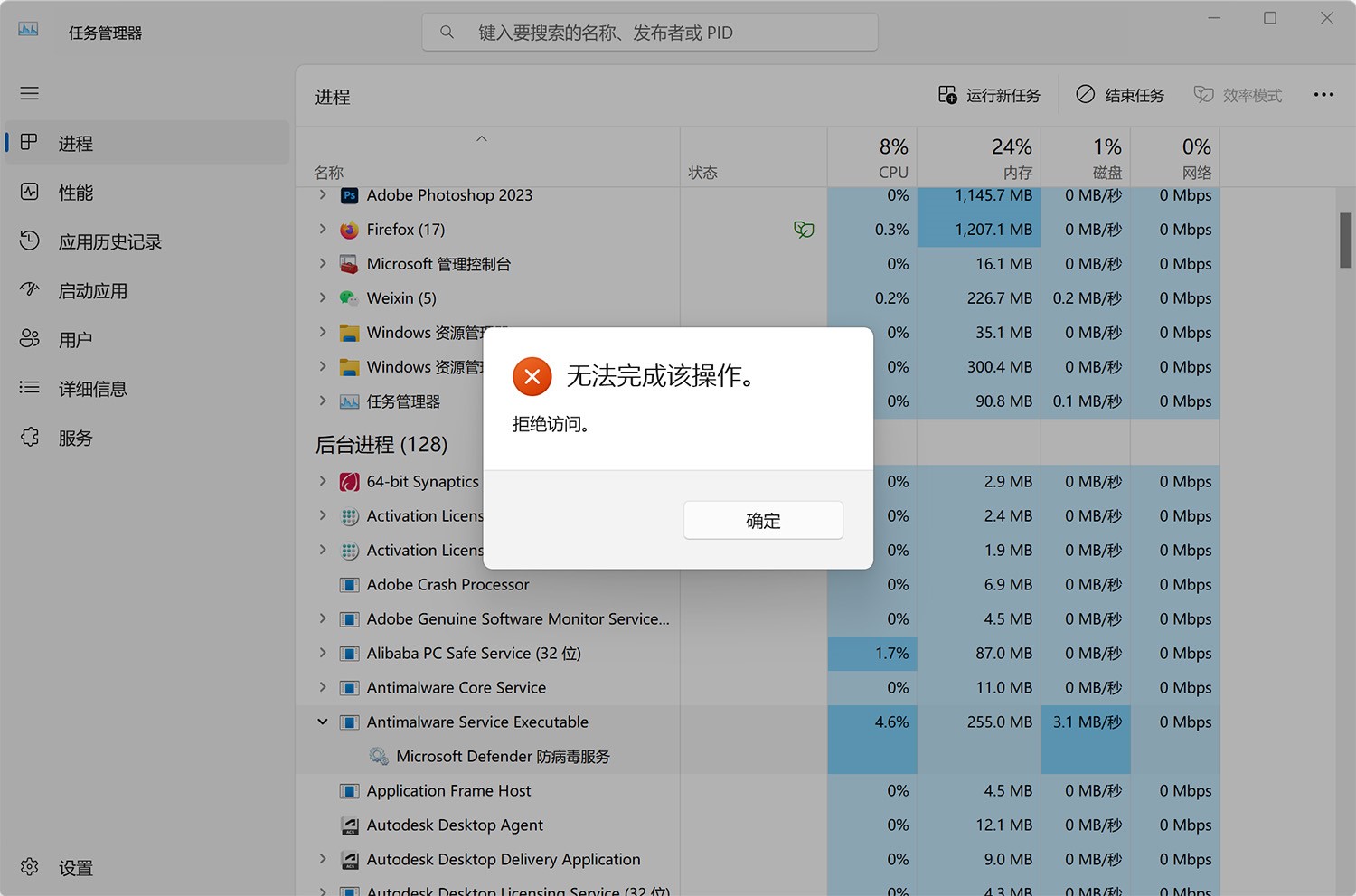1356x896 pixels.
Task: Click the Application Frame Host icon
Action: (x=349, y=791)
